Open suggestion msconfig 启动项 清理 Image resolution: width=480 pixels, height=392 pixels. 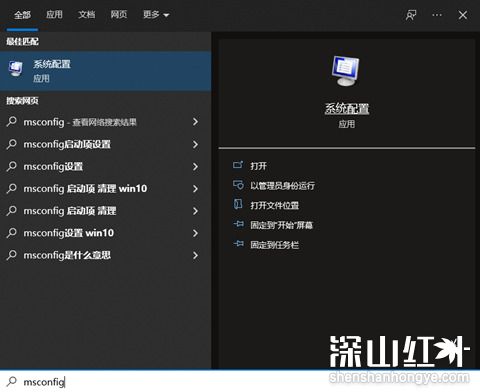(105, 211)
